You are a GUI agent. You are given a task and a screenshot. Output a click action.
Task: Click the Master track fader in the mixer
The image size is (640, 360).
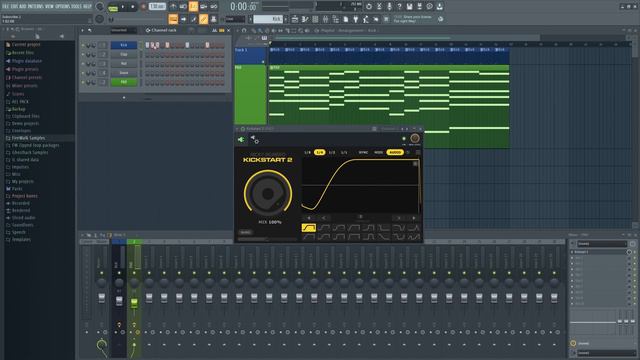[102, 298]
